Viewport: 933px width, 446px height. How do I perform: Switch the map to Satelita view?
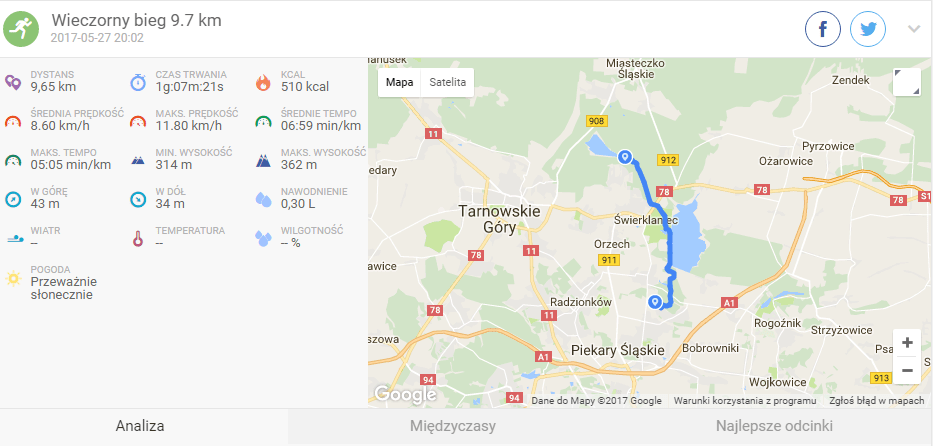(447, 83)
